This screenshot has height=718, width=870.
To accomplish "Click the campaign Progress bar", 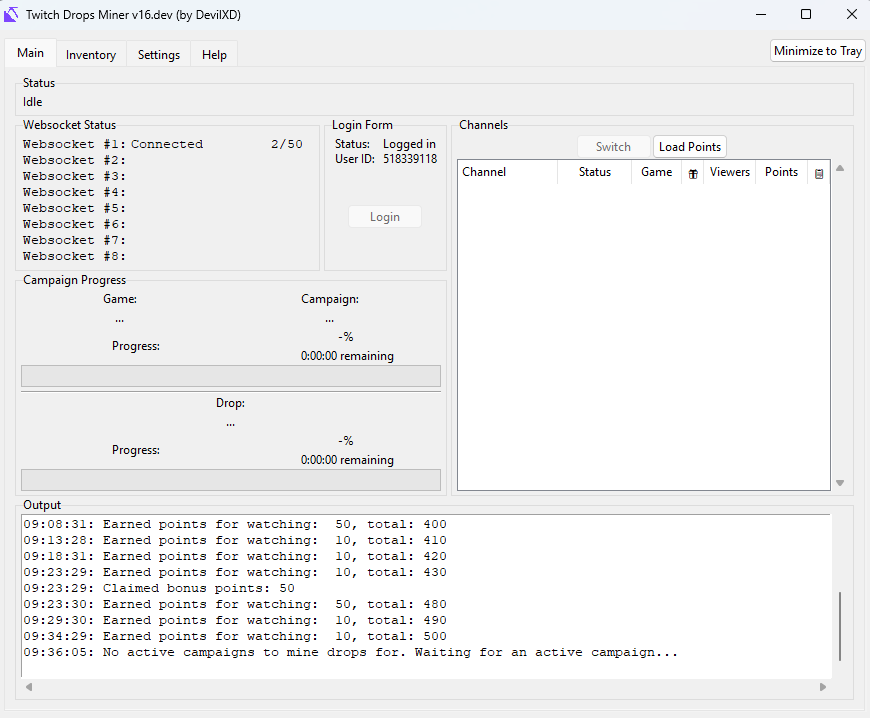I will click(230, 375).
